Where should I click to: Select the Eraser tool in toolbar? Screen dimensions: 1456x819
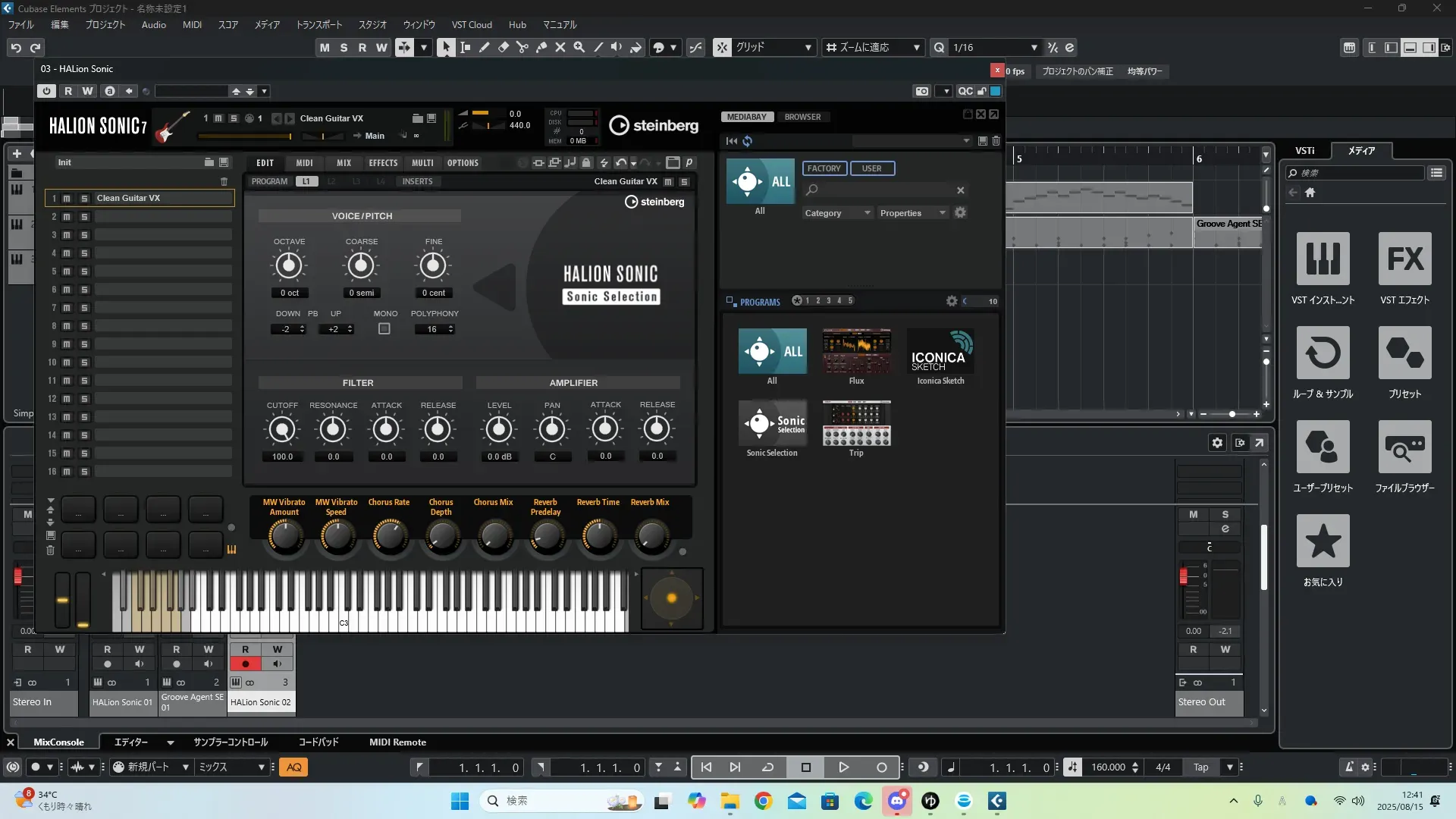pyautogui.click(x=504, y=47)
